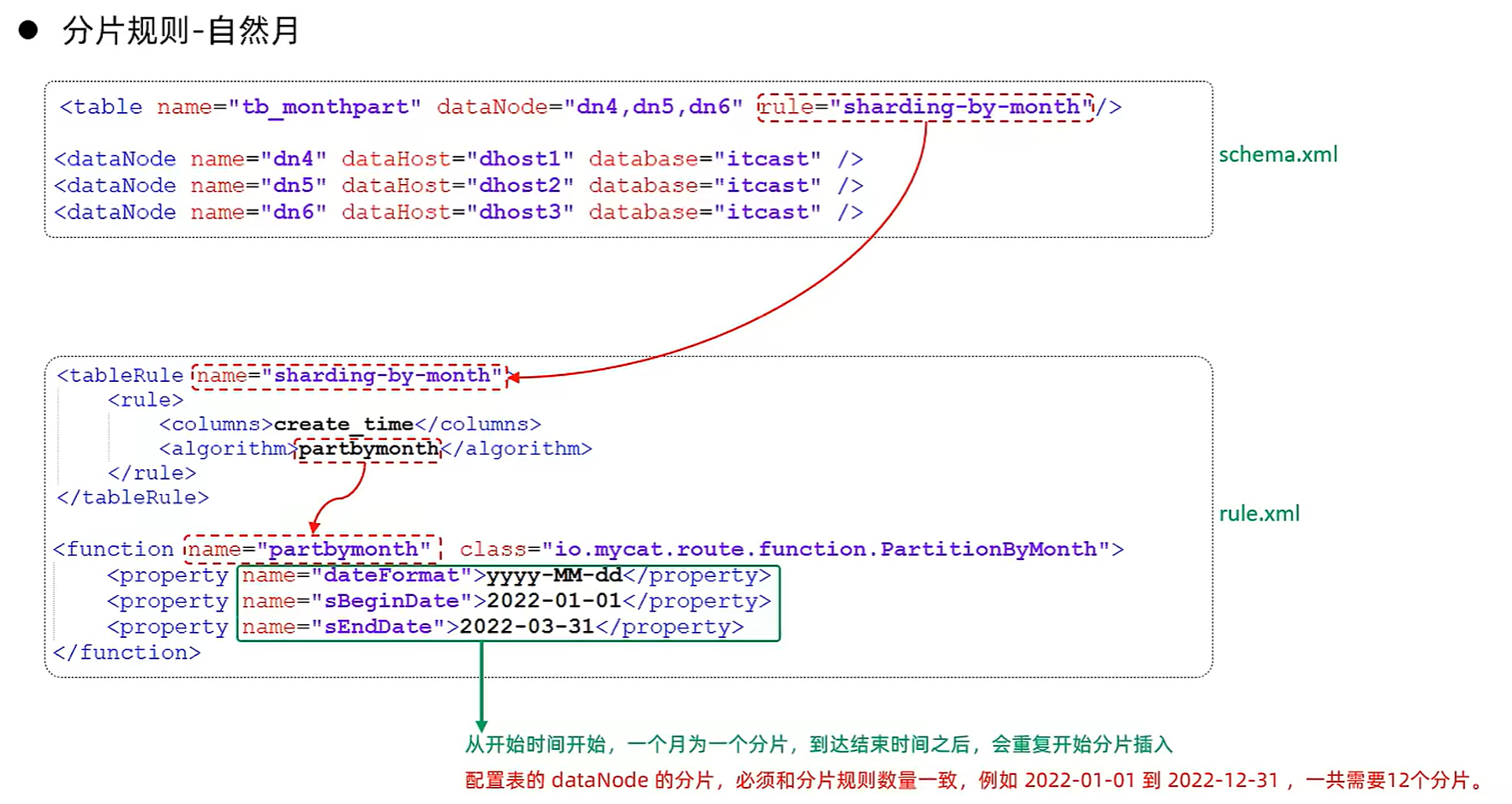
Task: Click the closing </rule> tag
Action: click(152, 473)
